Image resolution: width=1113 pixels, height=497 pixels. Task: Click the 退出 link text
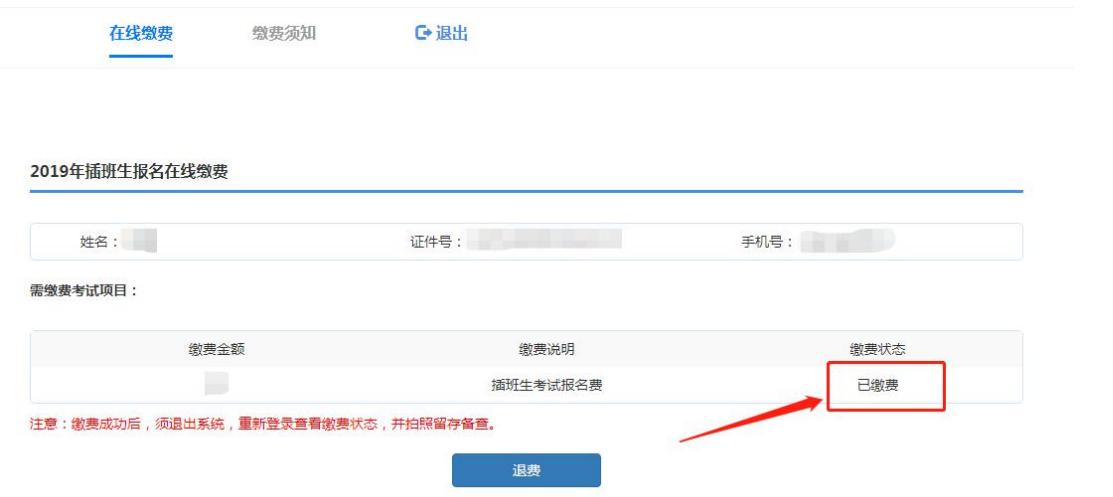(451, 33)
